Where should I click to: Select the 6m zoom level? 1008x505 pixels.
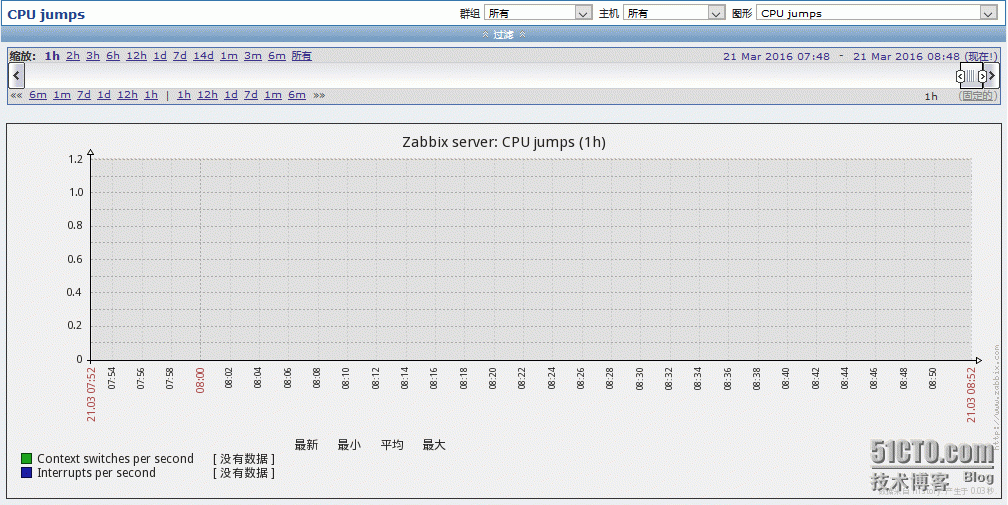click(277, 56)
